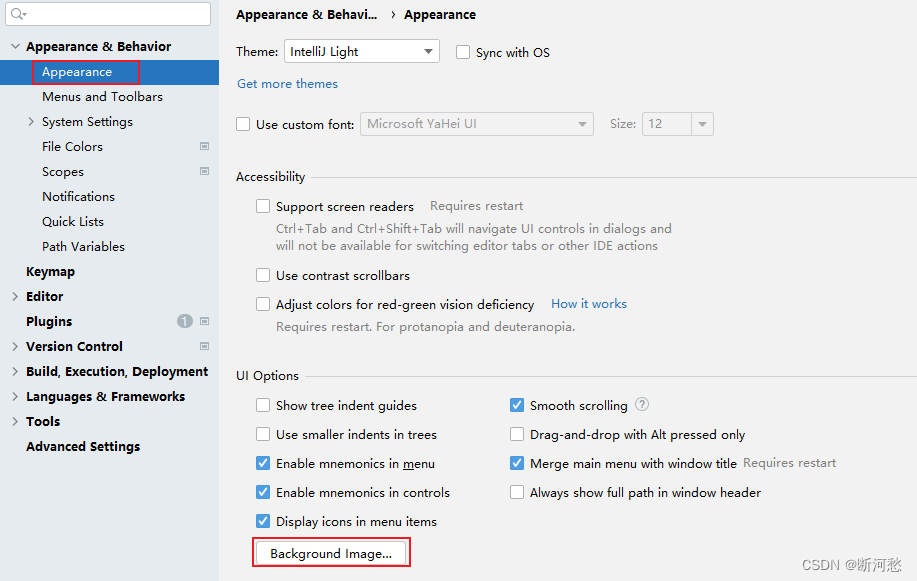The image size is (917, 581).
Task: Click the Background Image... button
Action: 331,553
